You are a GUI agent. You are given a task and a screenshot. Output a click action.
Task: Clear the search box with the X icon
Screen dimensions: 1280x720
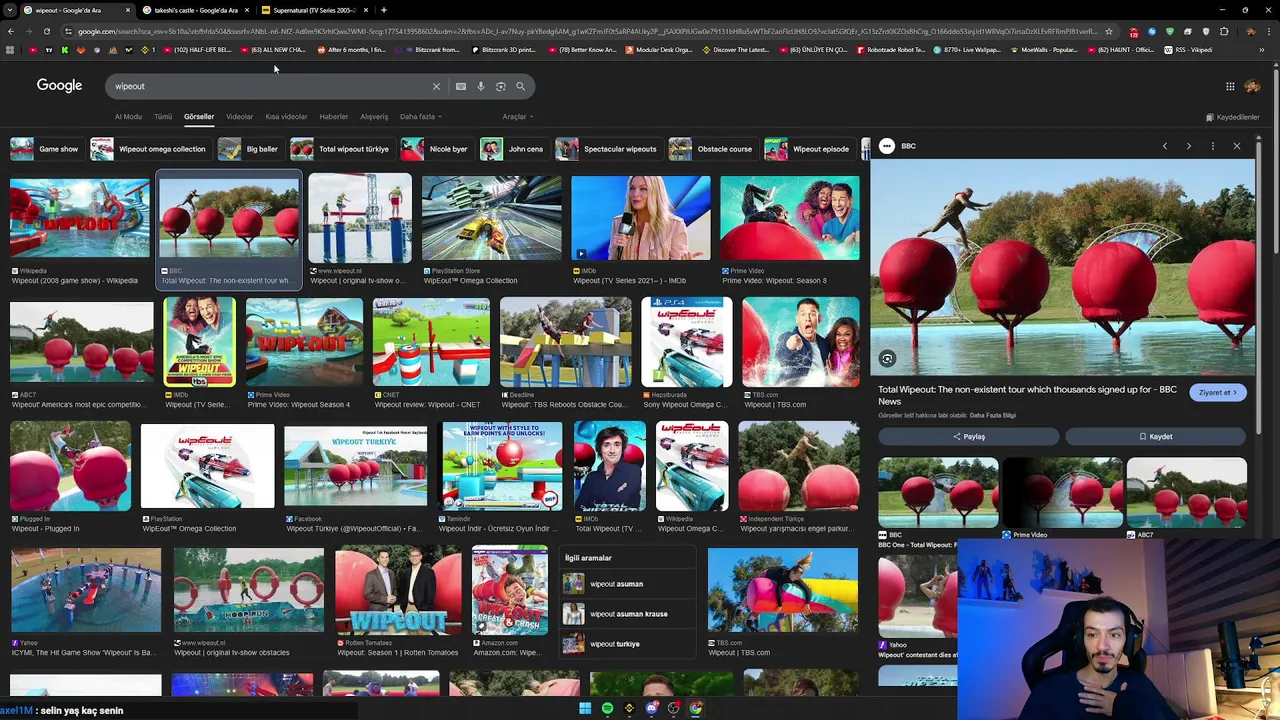coord(436,86)
